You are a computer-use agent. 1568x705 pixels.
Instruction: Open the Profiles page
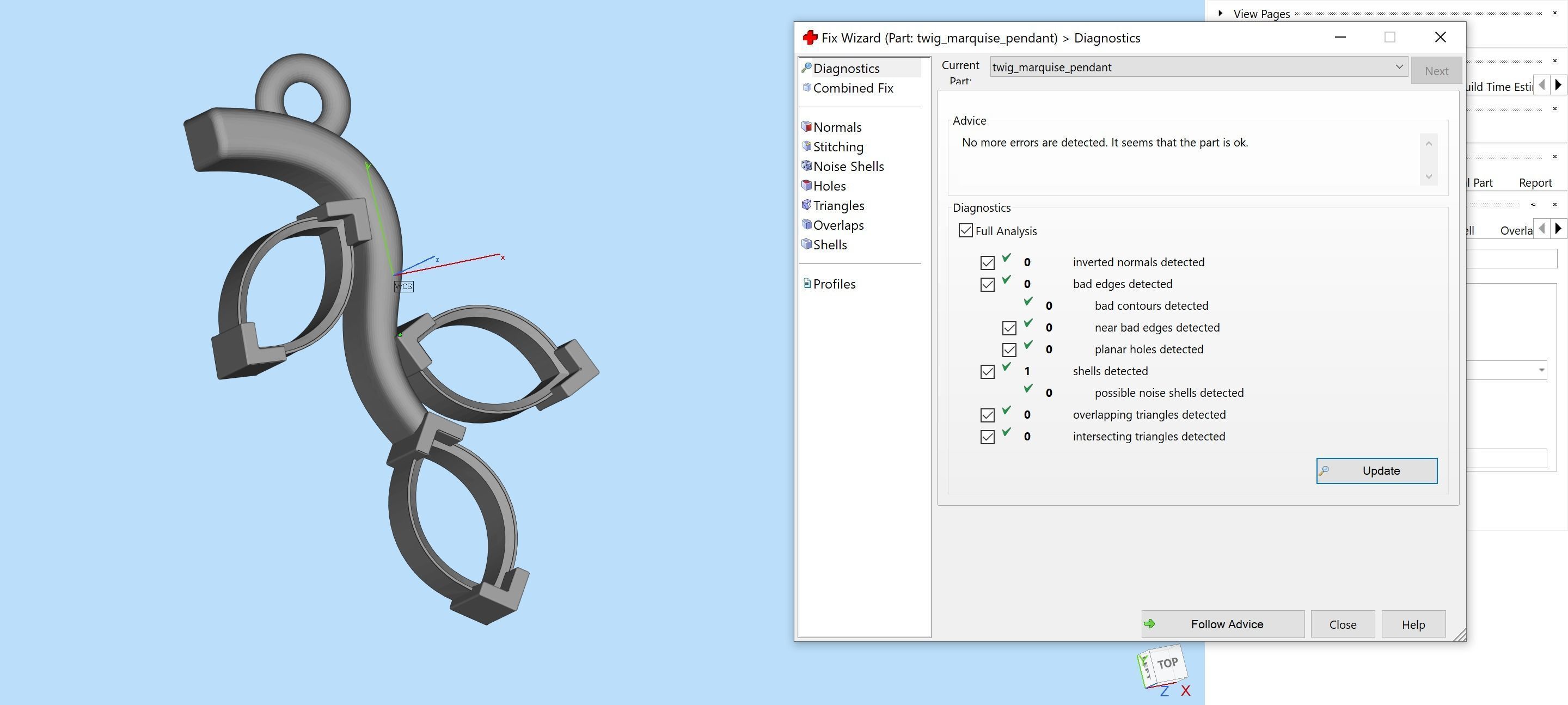834,283
